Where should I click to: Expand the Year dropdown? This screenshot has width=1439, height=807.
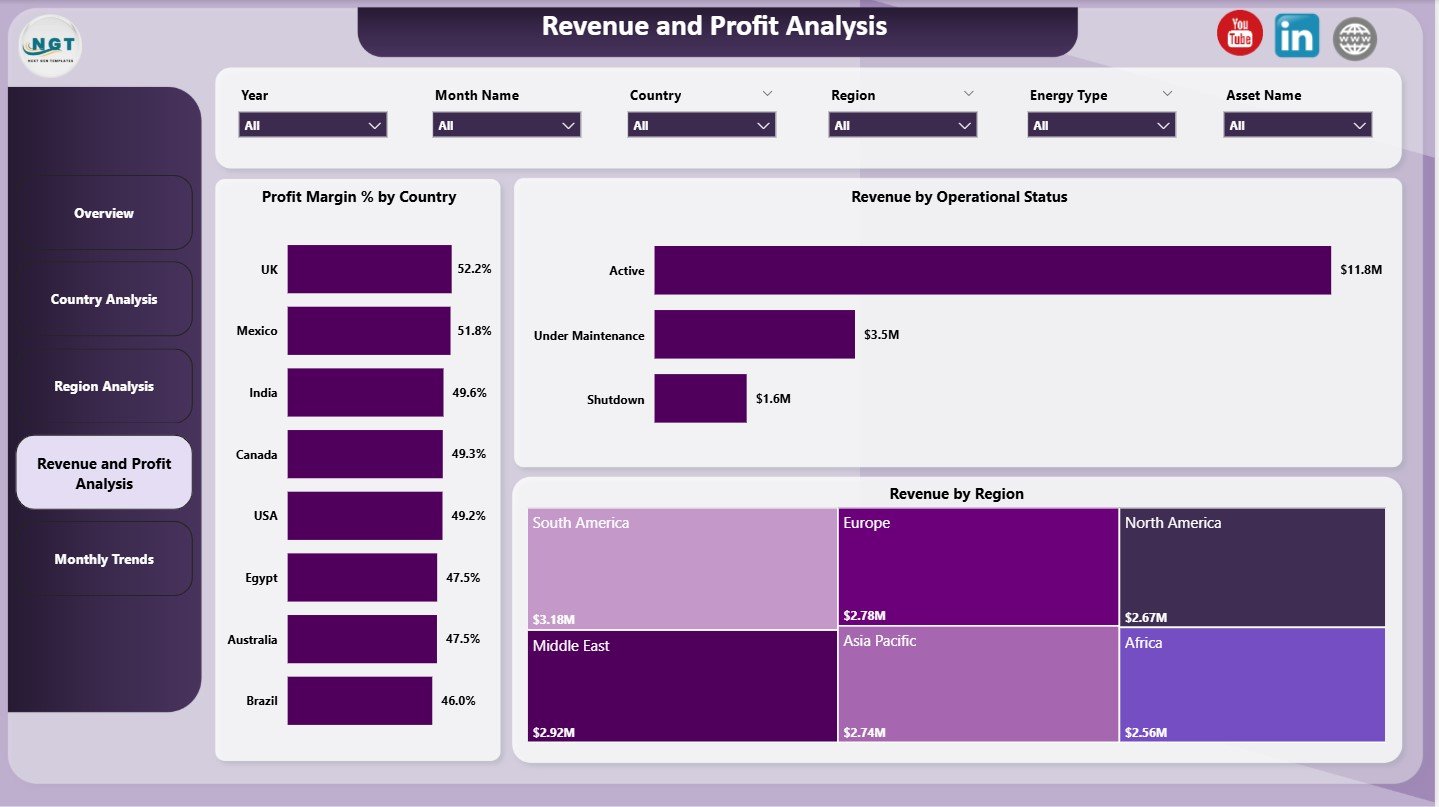click(x=313, y=125)
